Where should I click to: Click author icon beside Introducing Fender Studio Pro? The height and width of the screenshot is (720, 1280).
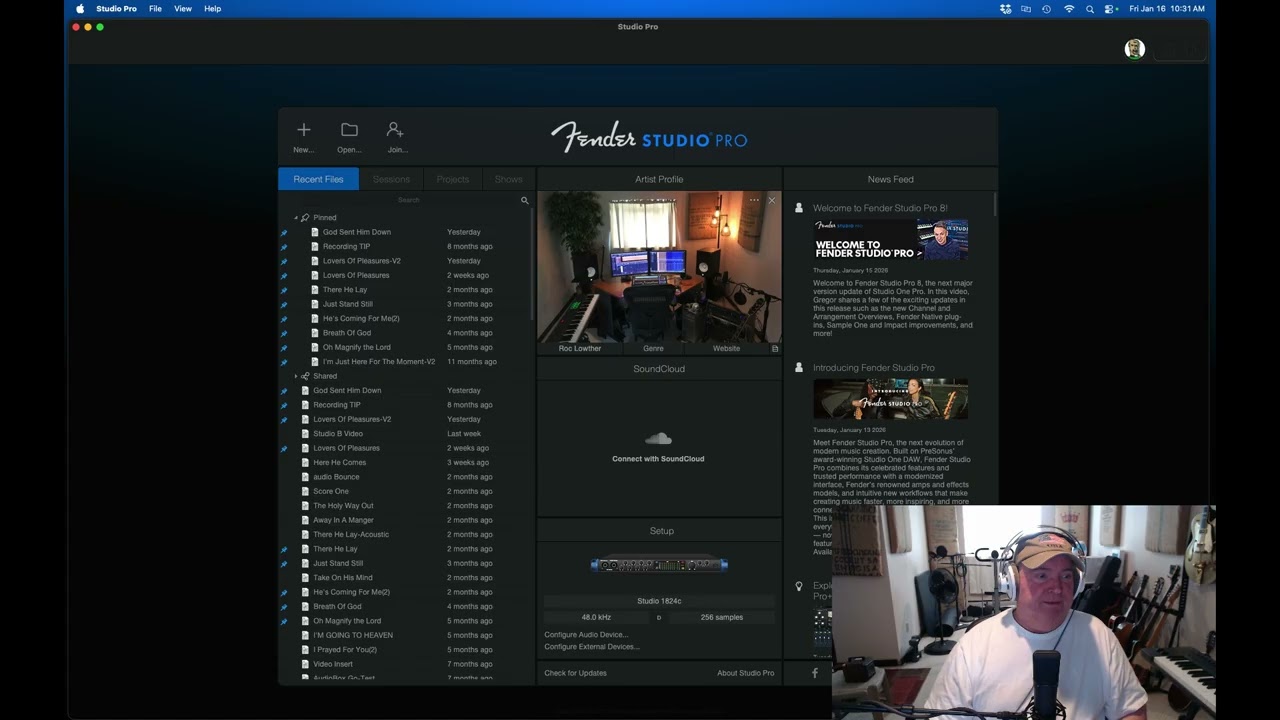point(798,368)
